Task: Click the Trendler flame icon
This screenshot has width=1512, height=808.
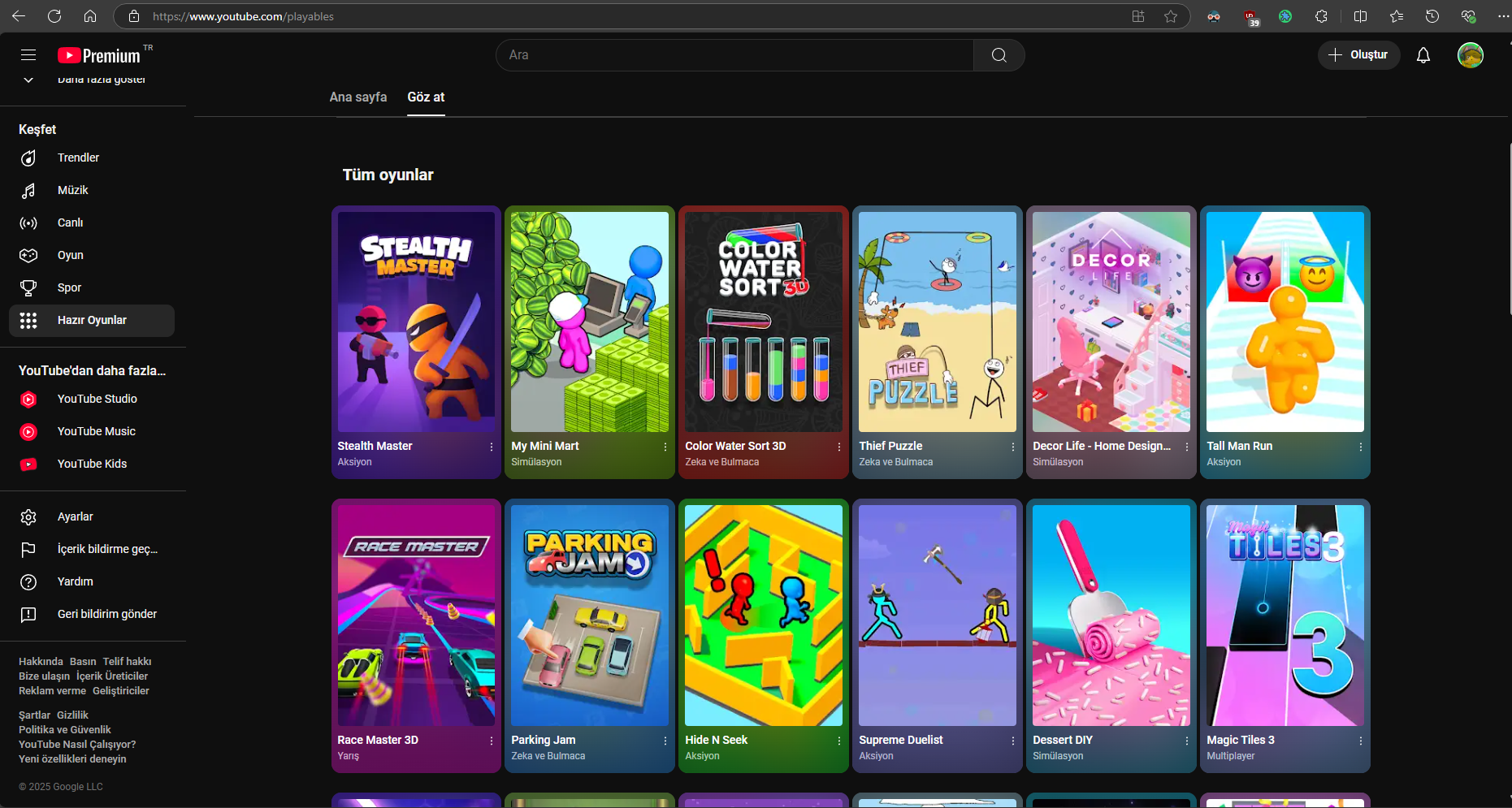Action: point(28,158)
